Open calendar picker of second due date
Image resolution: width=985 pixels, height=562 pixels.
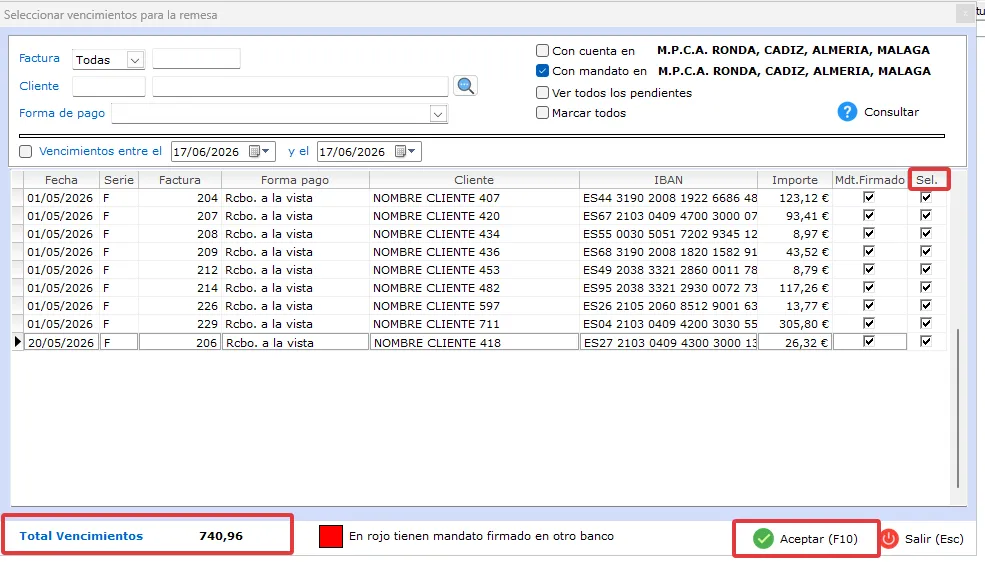tap(405, 151)
